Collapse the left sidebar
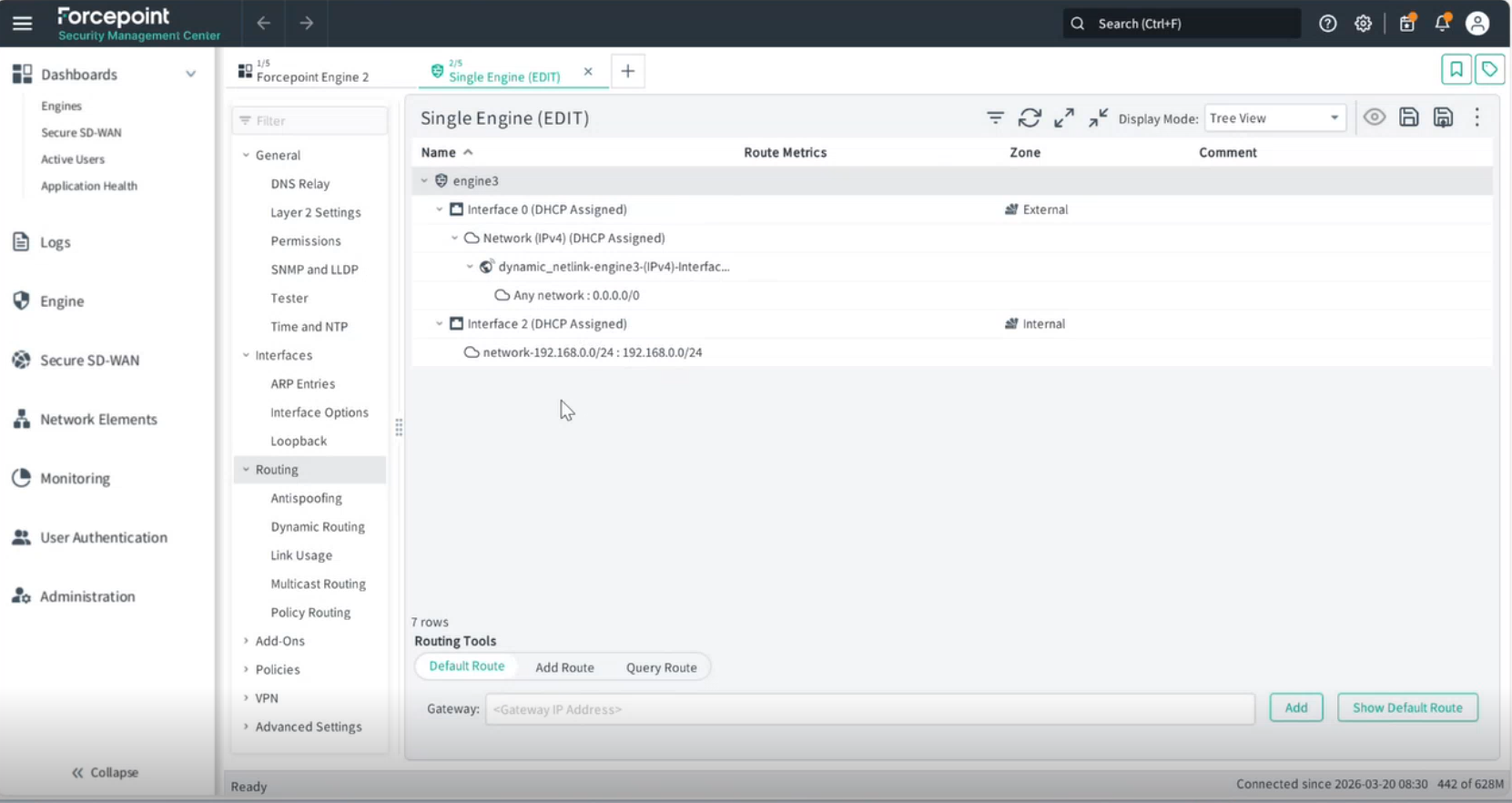The image size is (1512, 803). (x=105, y=773)
